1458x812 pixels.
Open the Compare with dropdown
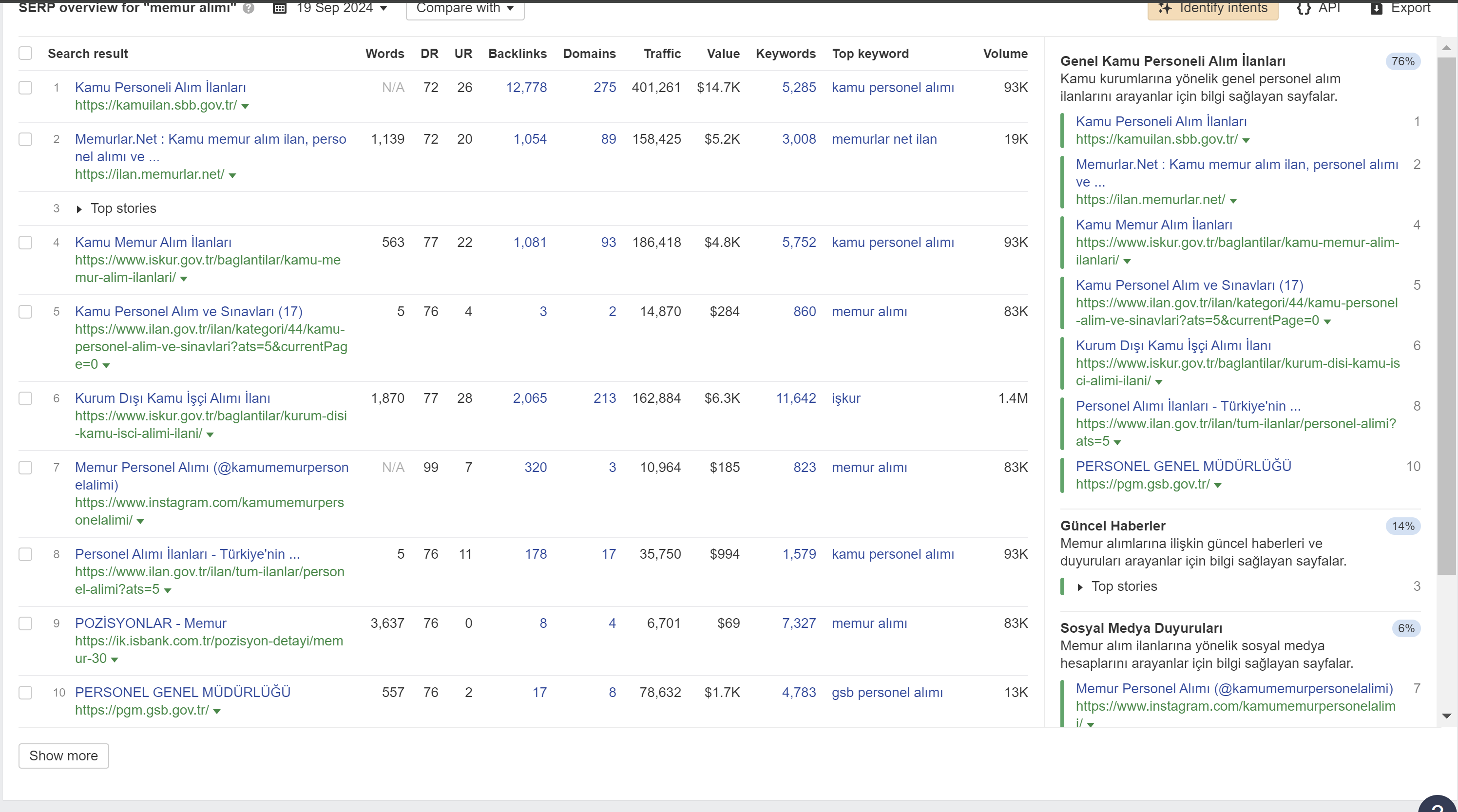[x=465, y=8]
